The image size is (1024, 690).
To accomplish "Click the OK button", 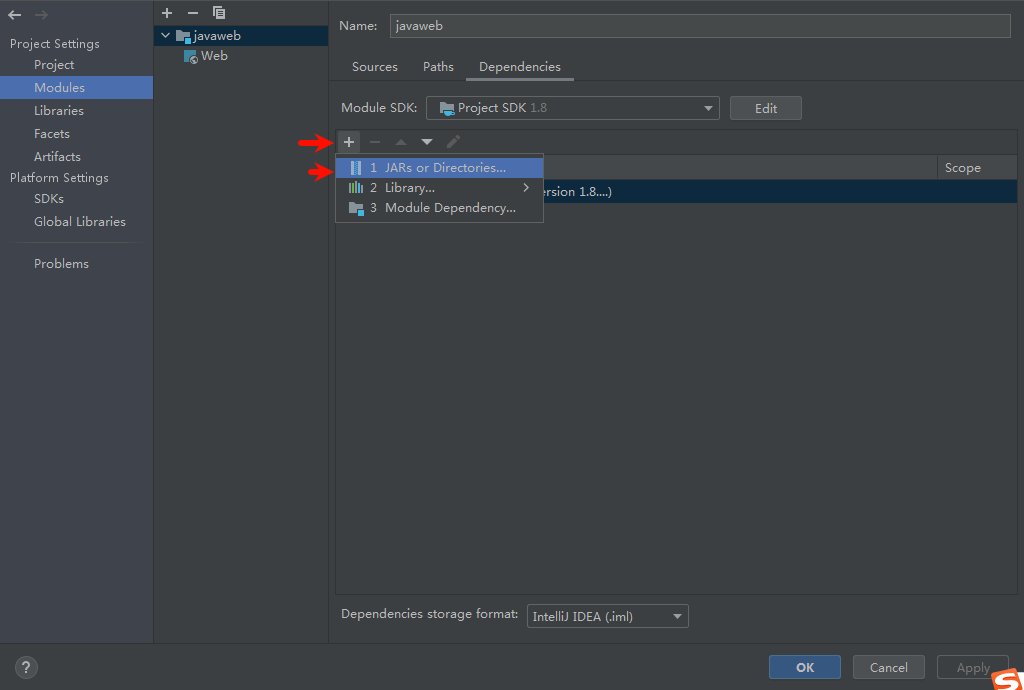I will pos(805,667).
